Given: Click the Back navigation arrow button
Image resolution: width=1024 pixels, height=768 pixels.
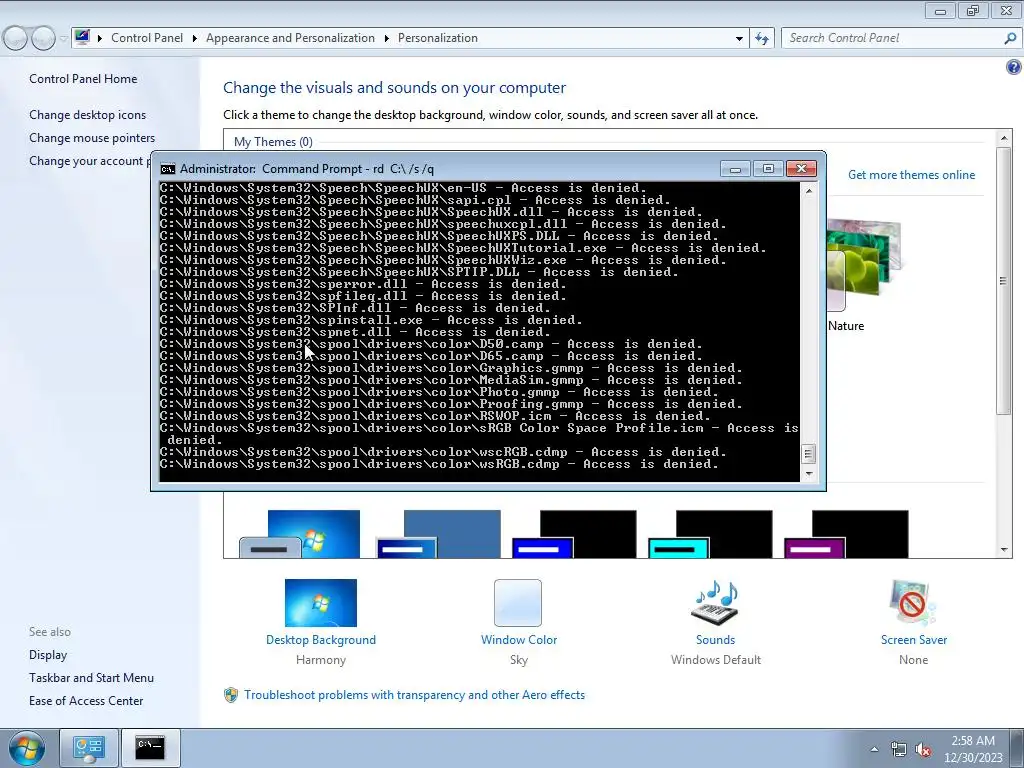Looking at the screenshot, I should click(16, 39).
